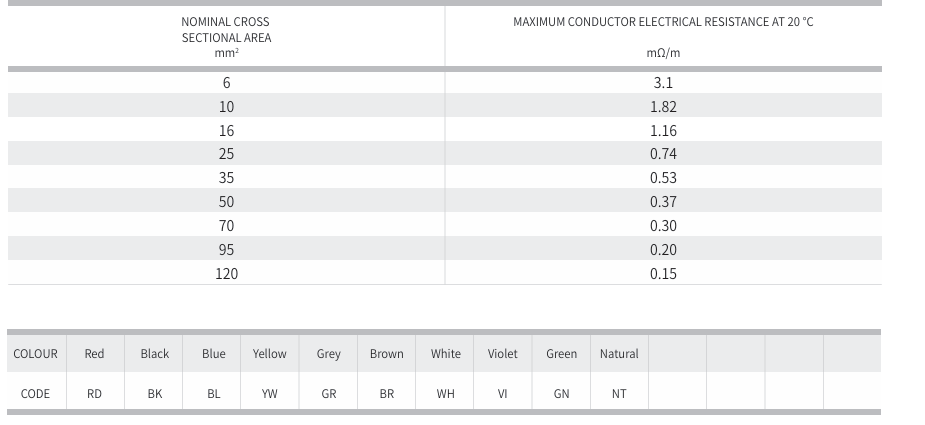Select the 3.1 resistance value

click(x=663, y=83)
